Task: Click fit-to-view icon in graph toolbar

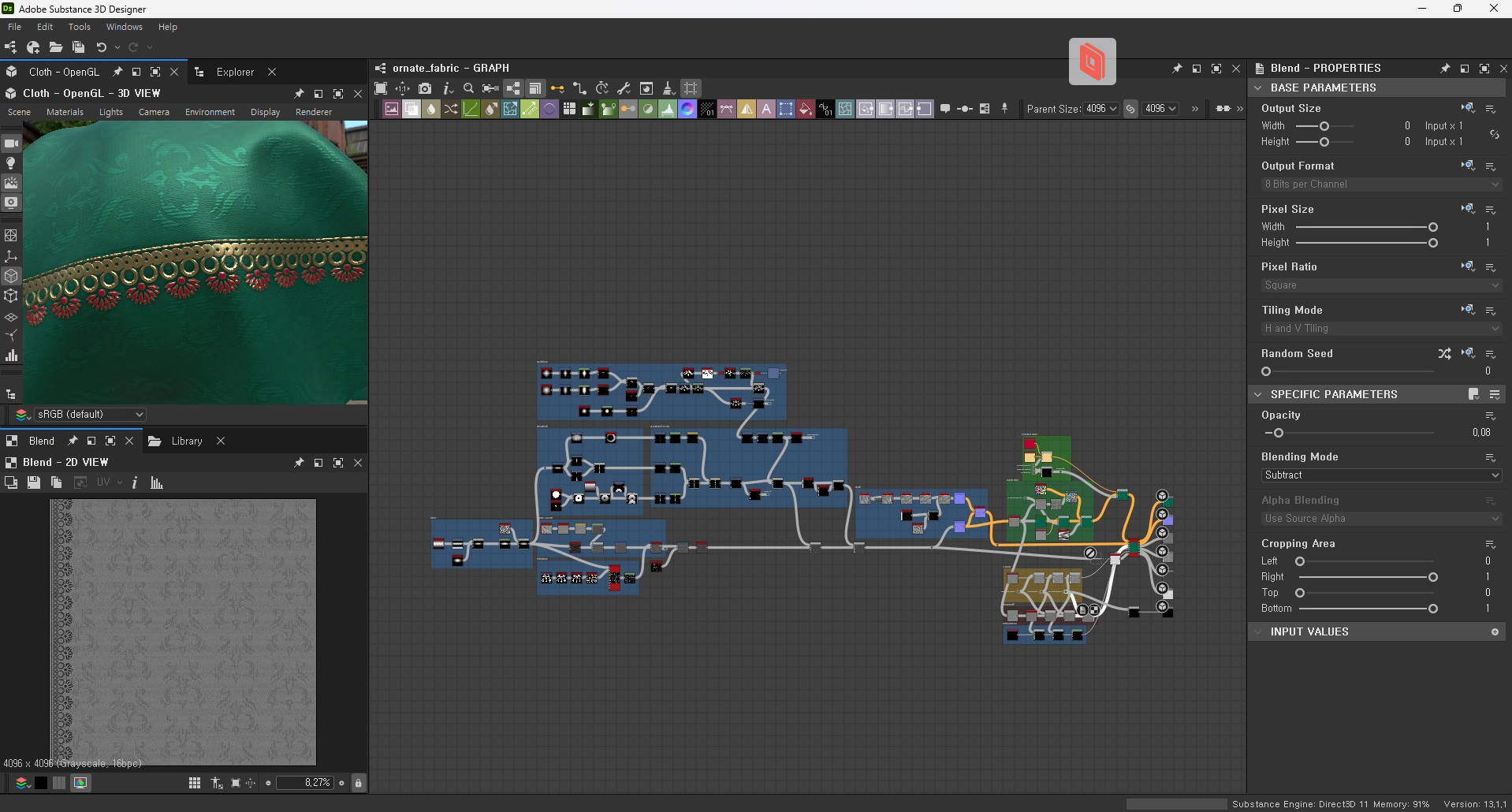Action: click(x=381, y=88)
